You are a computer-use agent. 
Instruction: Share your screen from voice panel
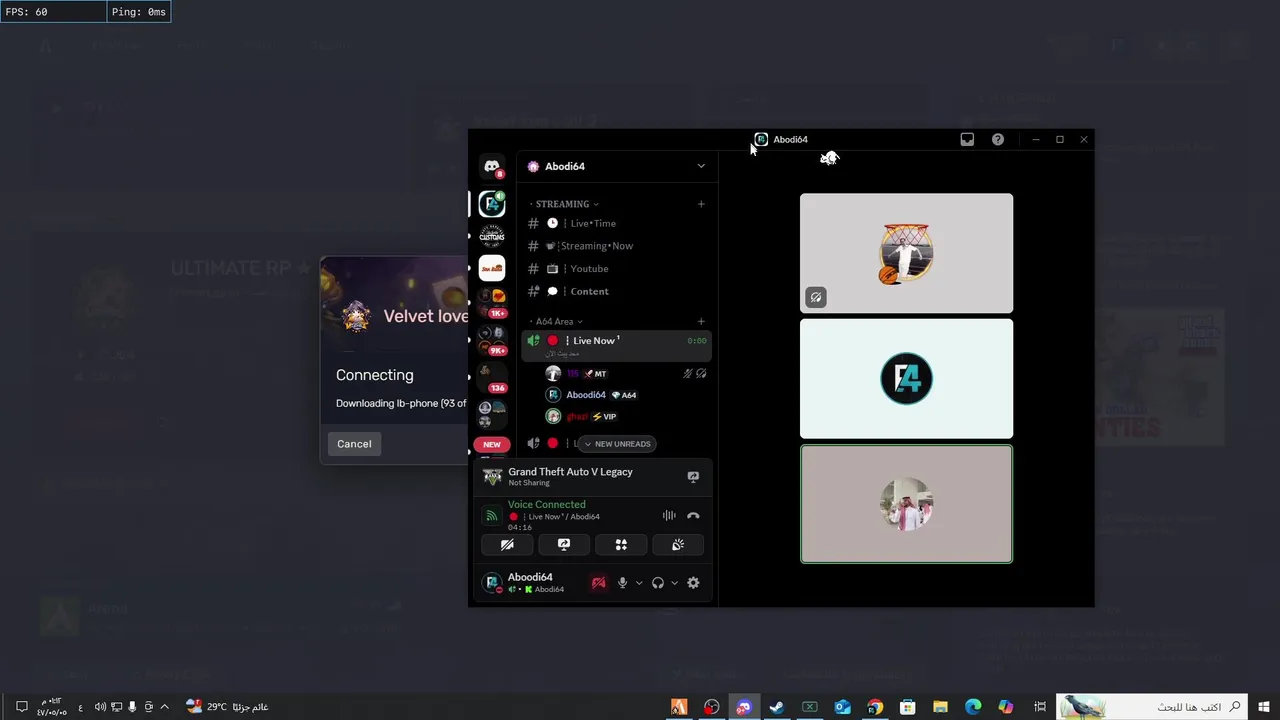tap(564, 545)
